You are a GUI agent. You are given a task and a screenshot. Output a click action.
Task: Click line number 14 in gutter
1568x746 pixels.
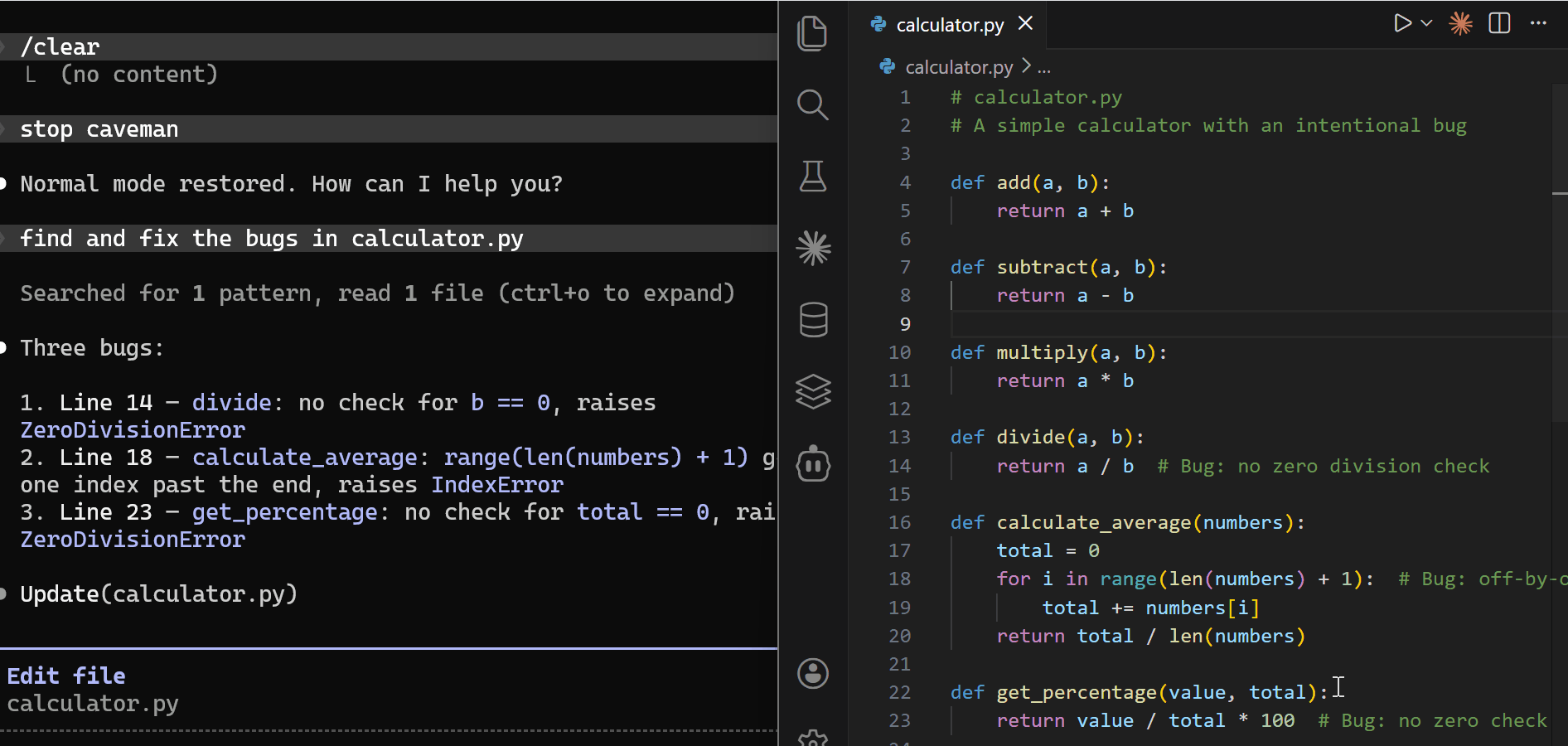click(x=899, y=466)
